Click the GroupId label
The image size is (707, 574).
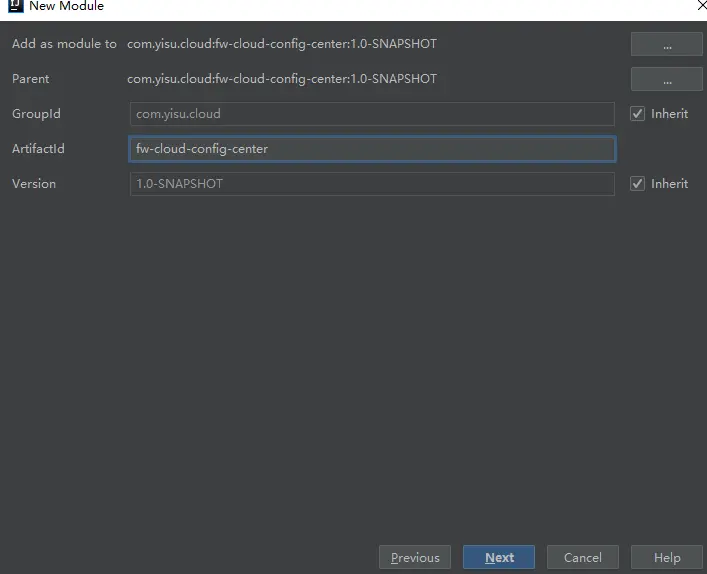click(x=36, y=114)
